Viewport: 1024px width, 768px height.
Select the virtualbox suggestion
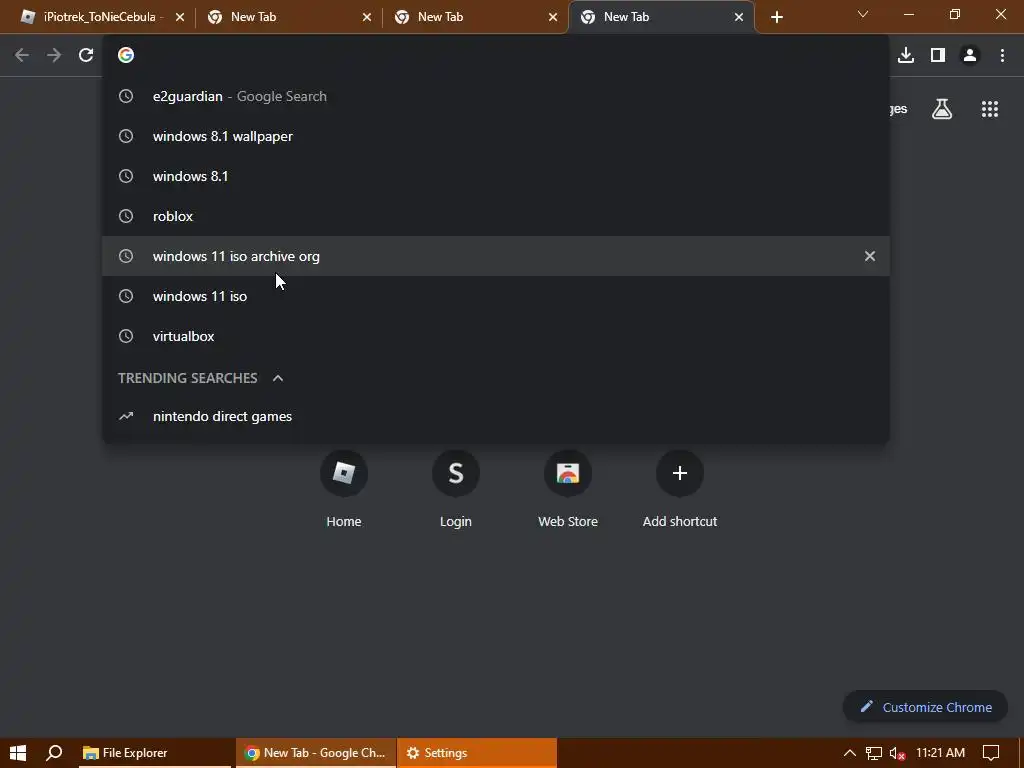[496, 336]
